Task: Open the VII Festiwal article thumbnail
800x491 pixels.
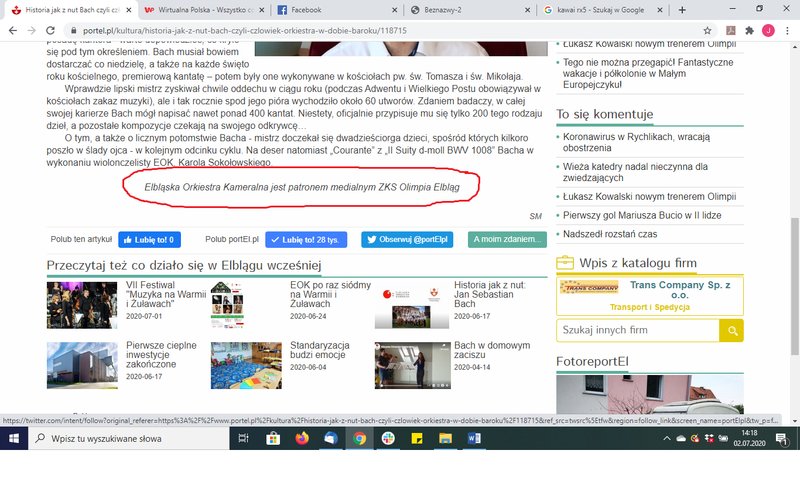Action: coord(81,305)
